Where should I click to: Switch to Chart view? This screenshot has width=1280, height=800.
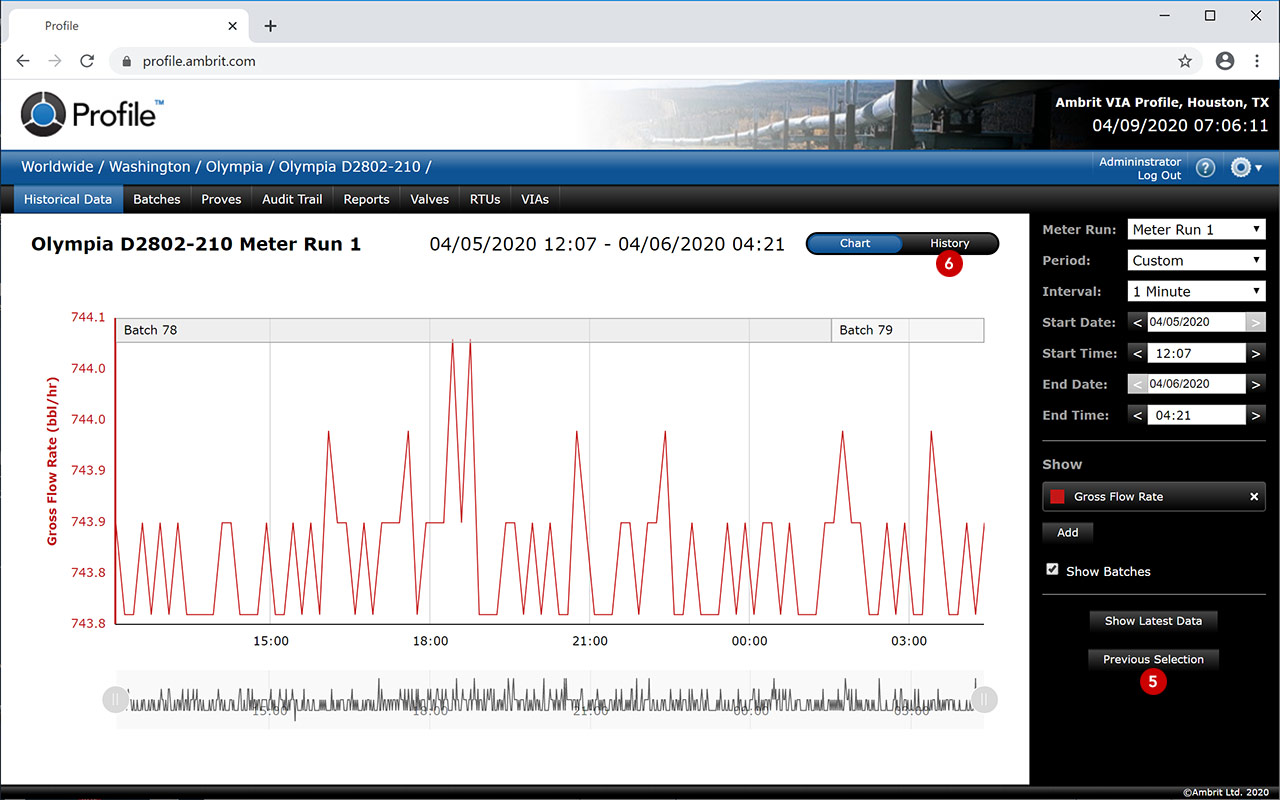[855, 243]
